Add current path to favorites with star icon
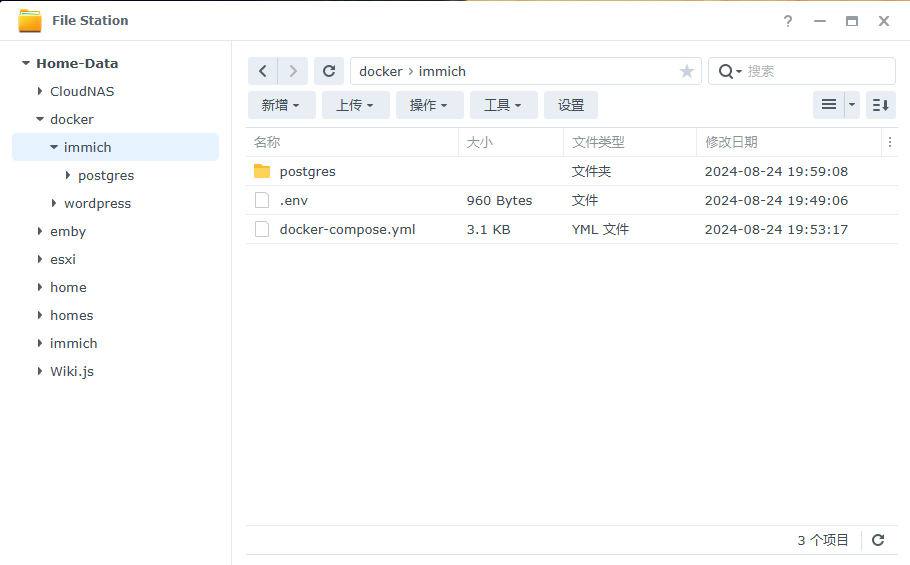The image size is (910, 565). (x=686, y=71)
